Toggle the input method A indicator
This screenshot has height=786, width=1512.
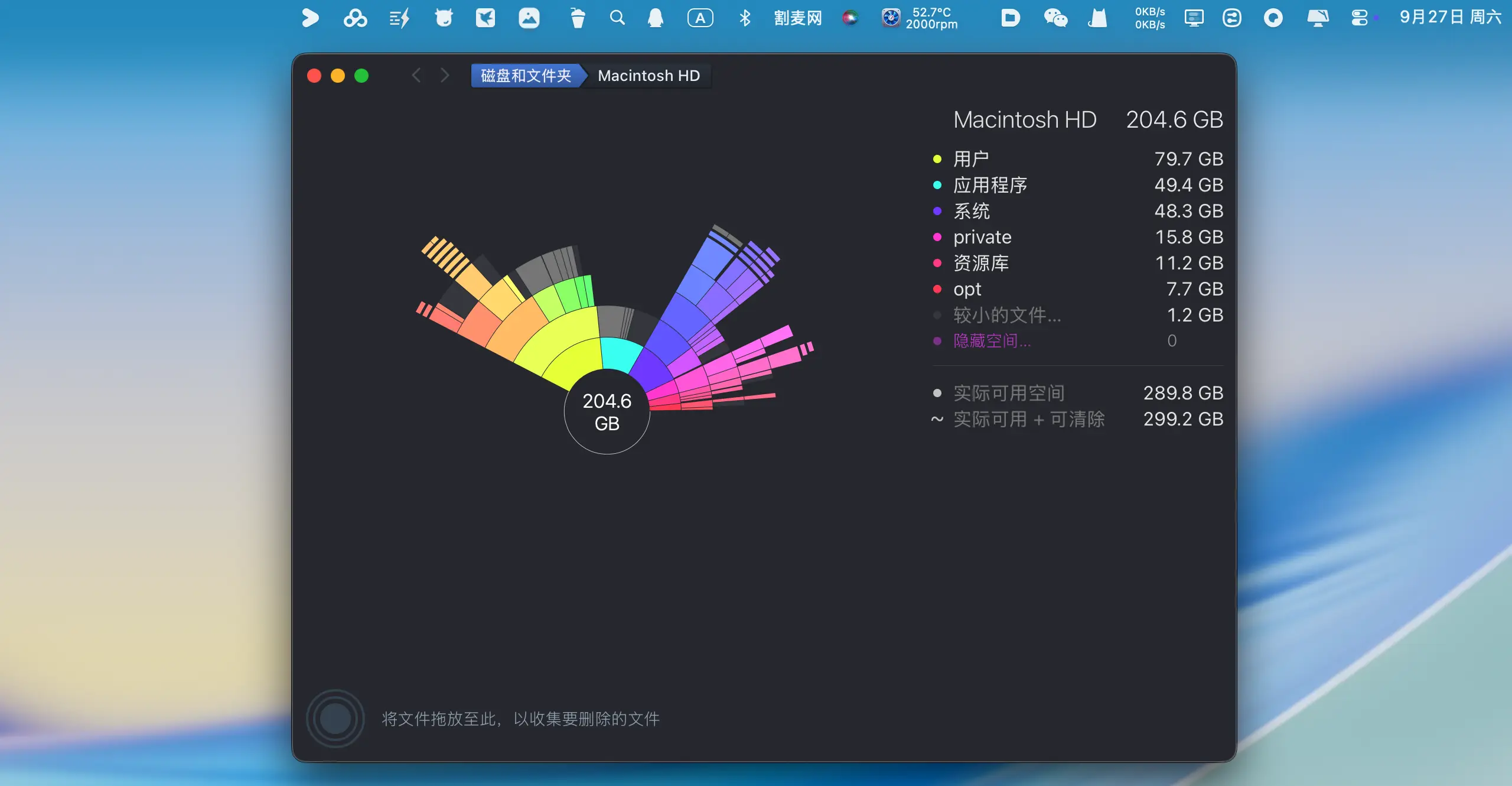click(x=700, y=18)
